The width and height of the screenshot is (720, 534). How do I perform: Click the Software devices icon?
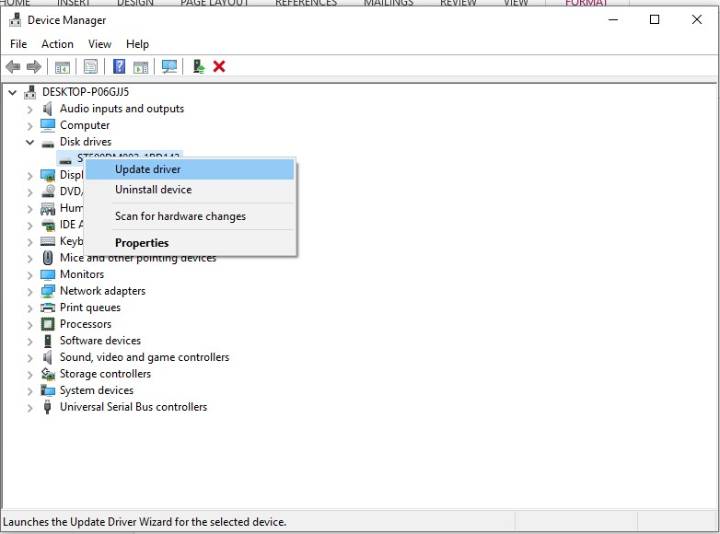pos(48,341)
